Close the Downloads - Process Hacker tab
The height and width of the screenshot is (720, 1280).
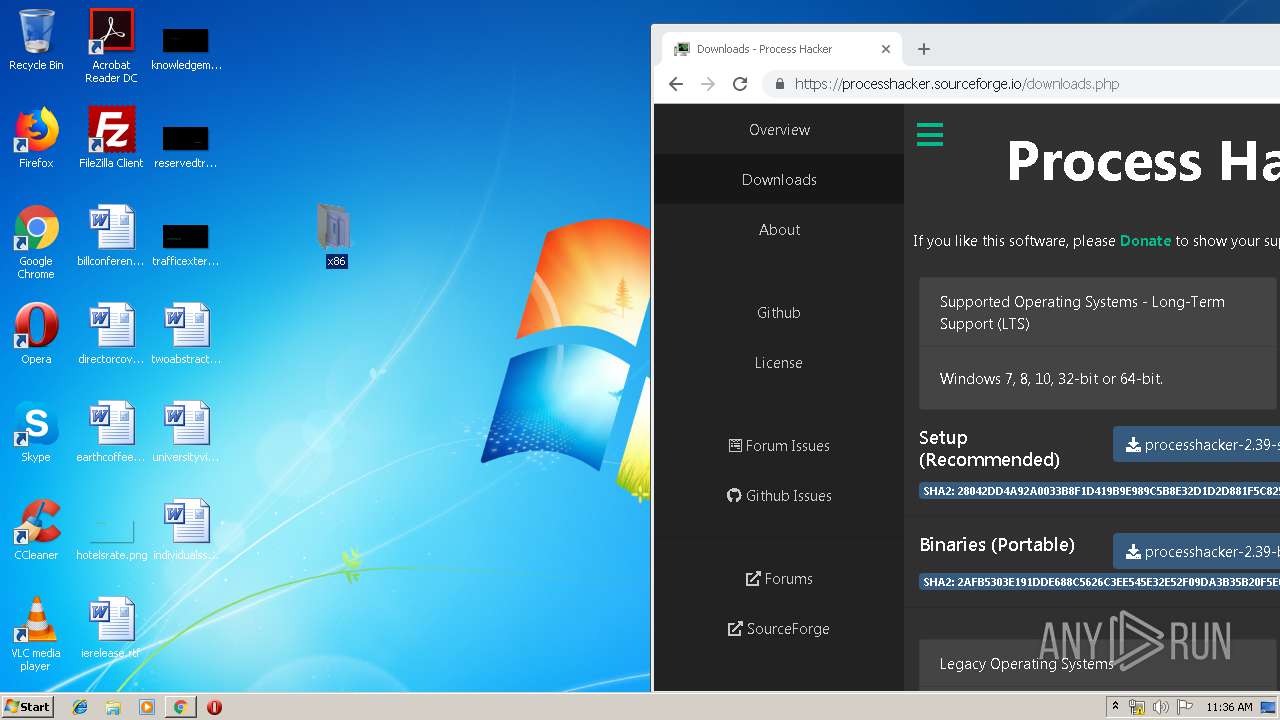[x=886, y=49]
